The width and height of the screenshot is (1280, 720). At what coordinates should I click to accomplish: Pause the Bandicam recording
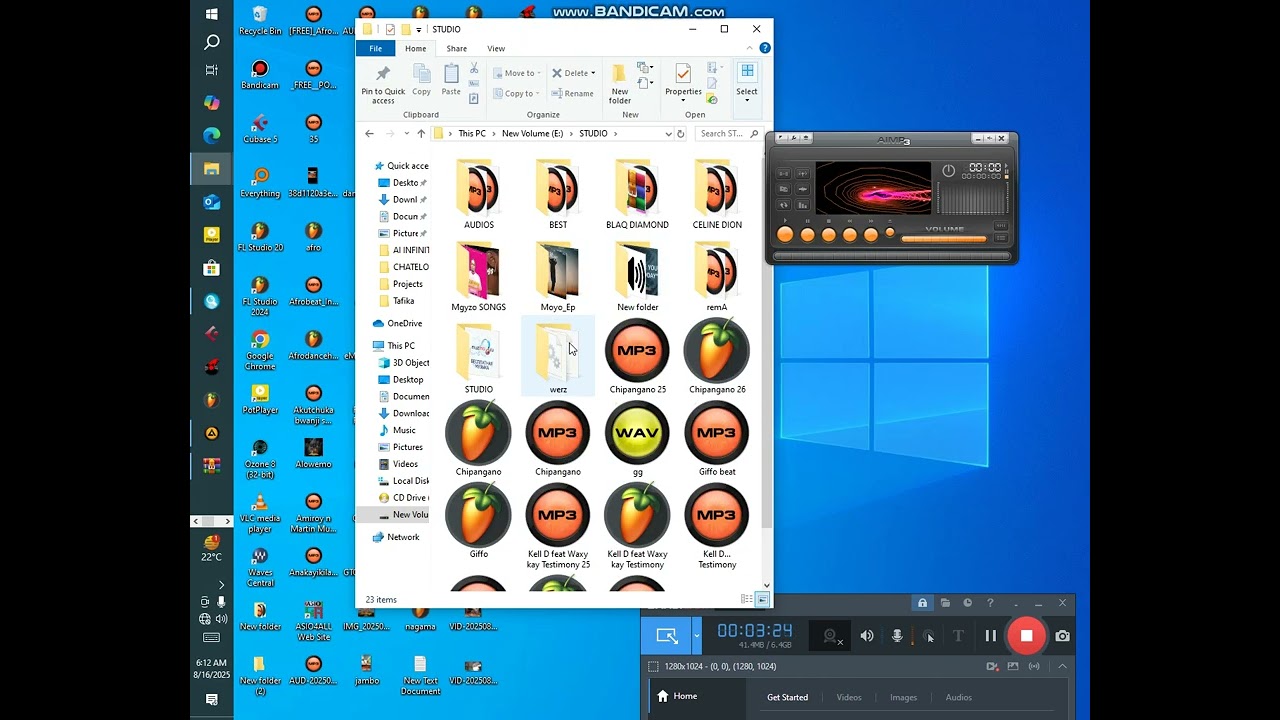990,635
